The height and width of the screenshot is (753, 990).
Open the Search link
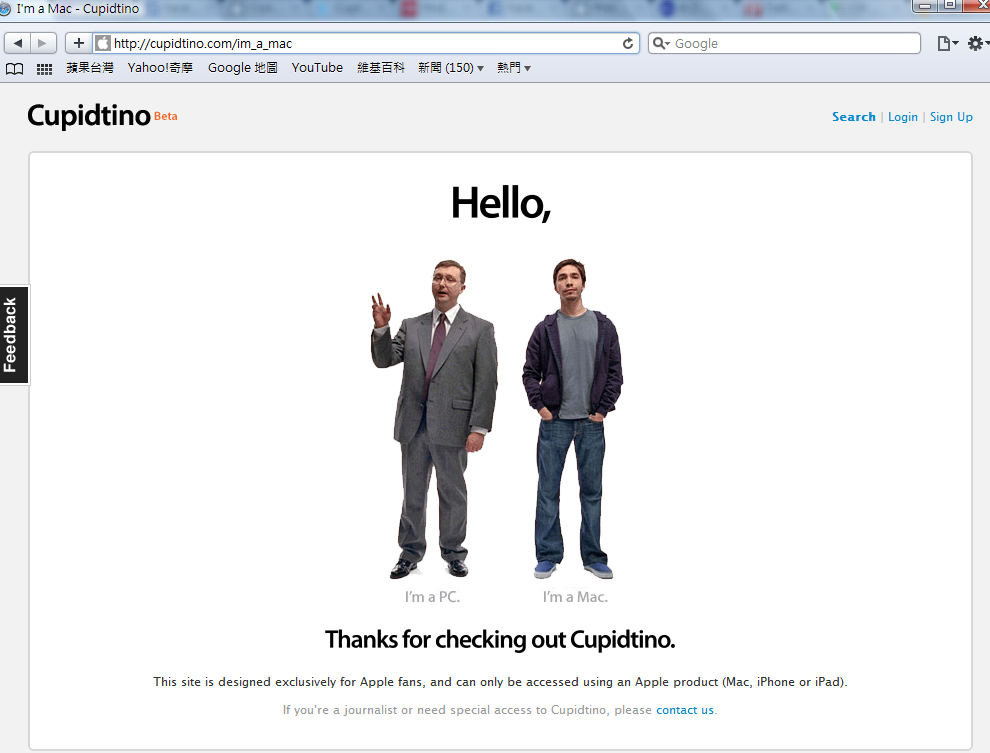click(854, 117)
